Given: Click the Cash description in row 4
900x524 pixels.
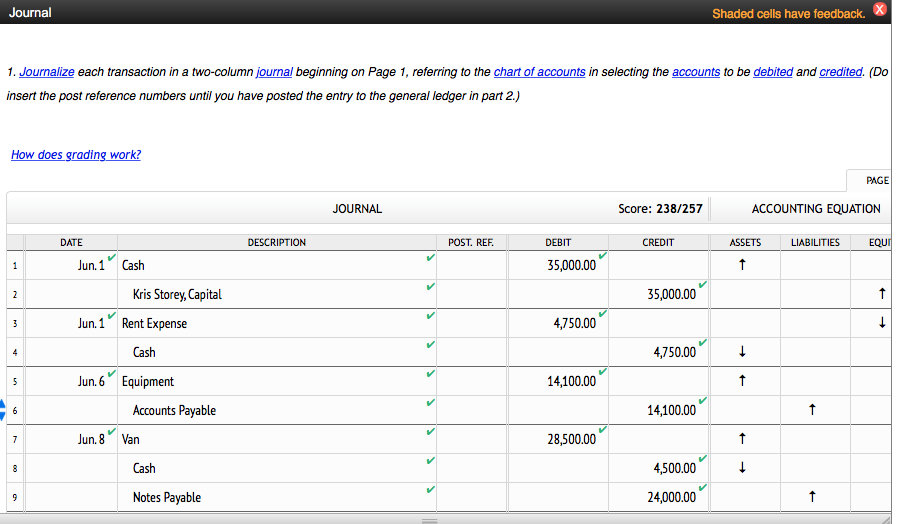Looking at the screenshot, I should [x=277, y=352].
